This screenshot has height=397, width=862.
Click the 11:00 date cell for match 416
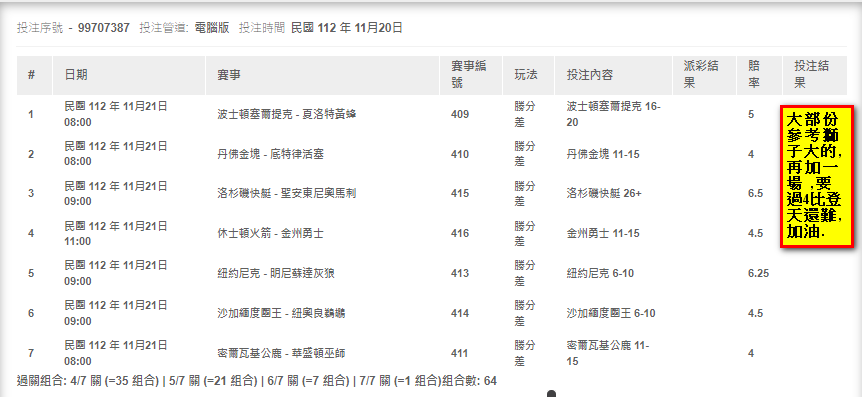point(116,234)
